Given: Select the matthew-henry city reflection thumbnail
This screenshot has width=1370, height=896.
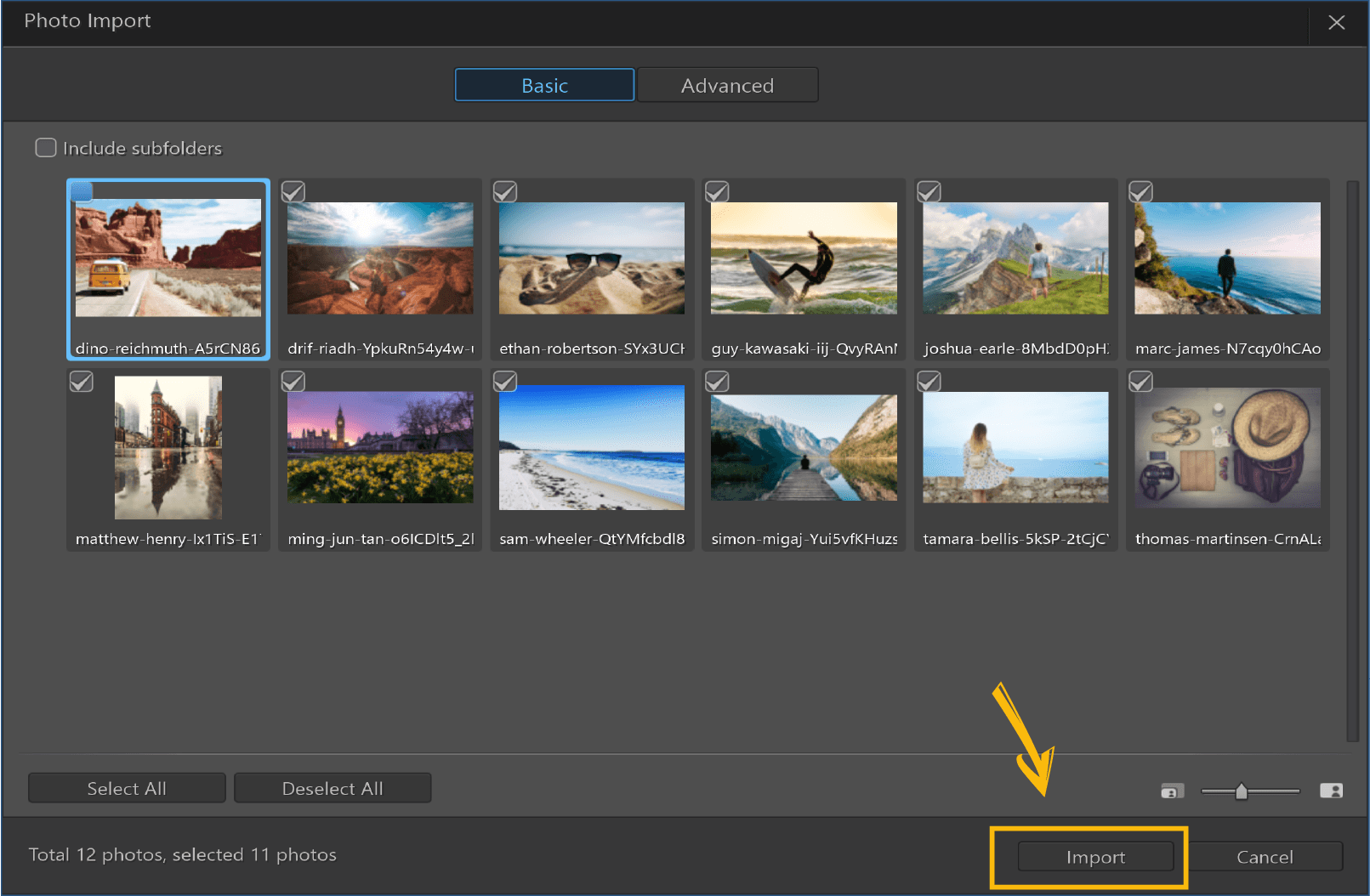Looking at the screenshot, I should pyautogui.click(x=168, y=448).
